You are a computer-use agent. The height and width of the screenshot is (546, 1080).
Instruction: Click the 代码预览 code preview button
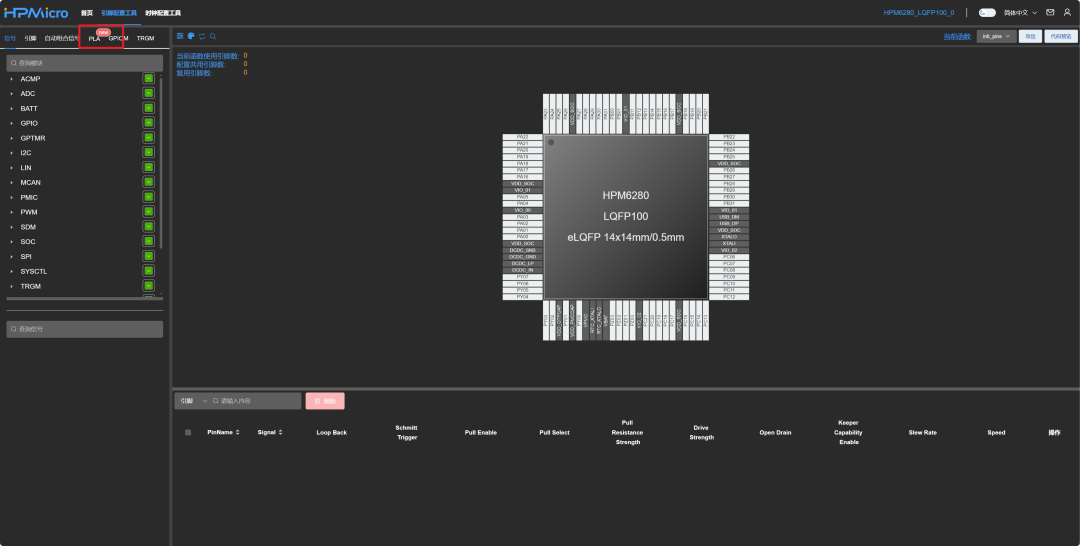click(1061, 36)
